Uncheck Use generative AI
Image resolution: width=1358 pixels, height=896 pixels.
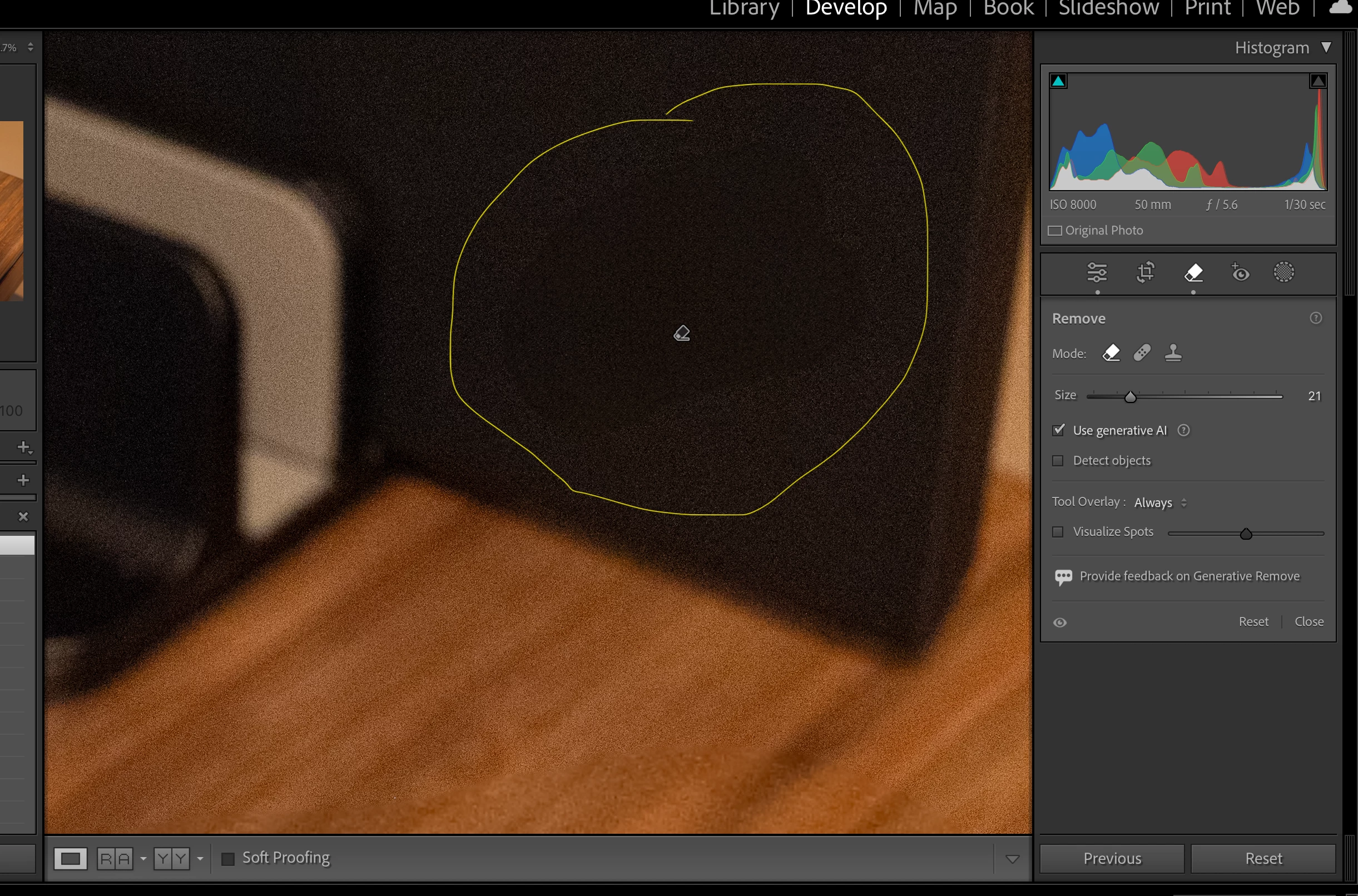click(x=1058, y=430)
